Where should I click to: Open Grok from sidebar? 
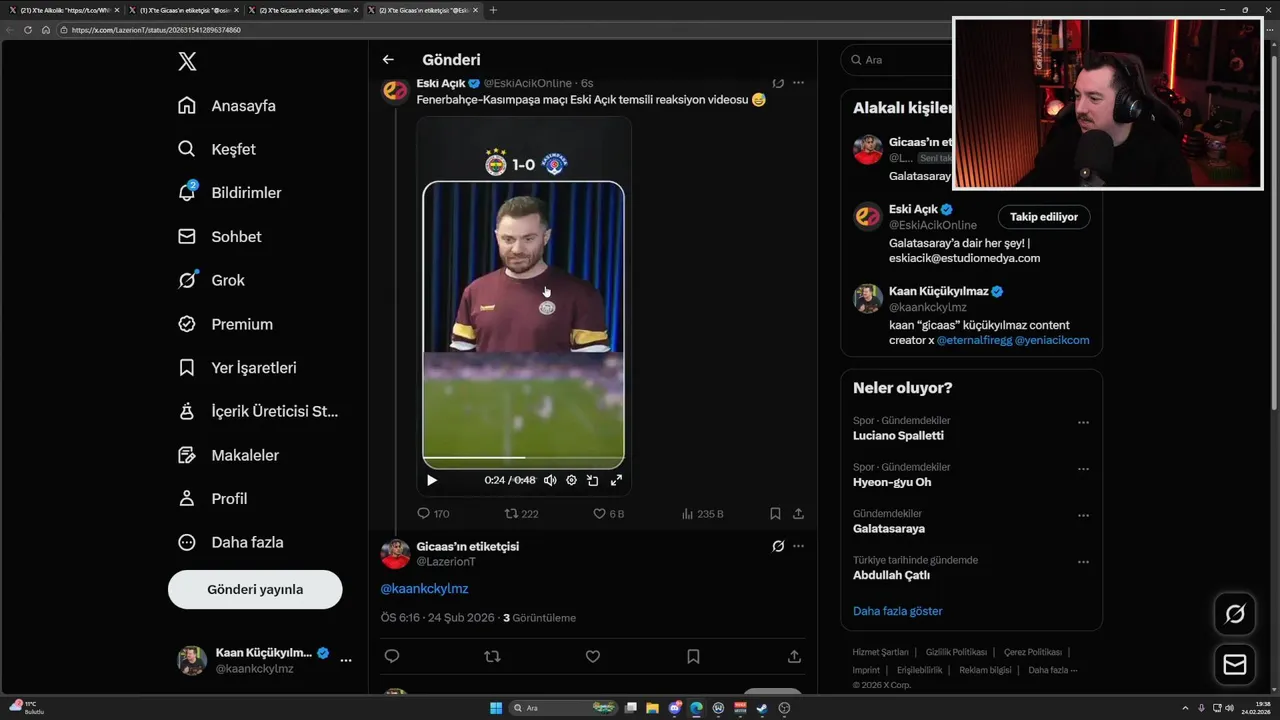click(211, 280)
